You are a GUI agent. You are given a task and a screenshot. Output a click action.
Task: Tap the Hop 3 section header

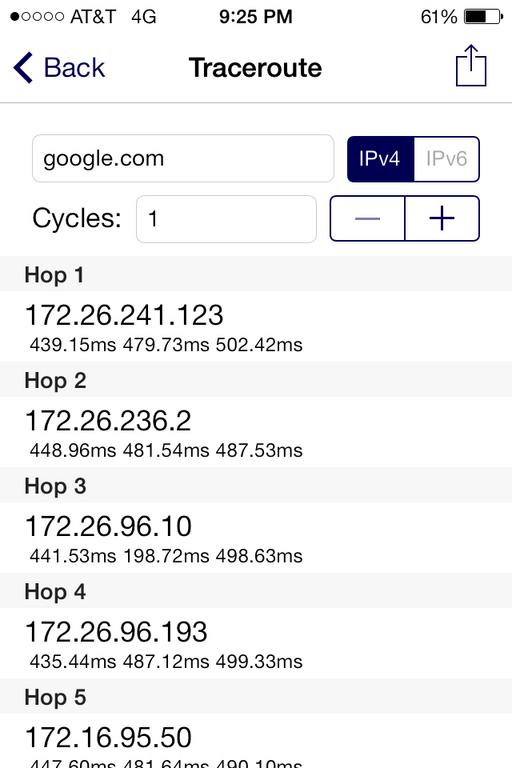[256, 485]
